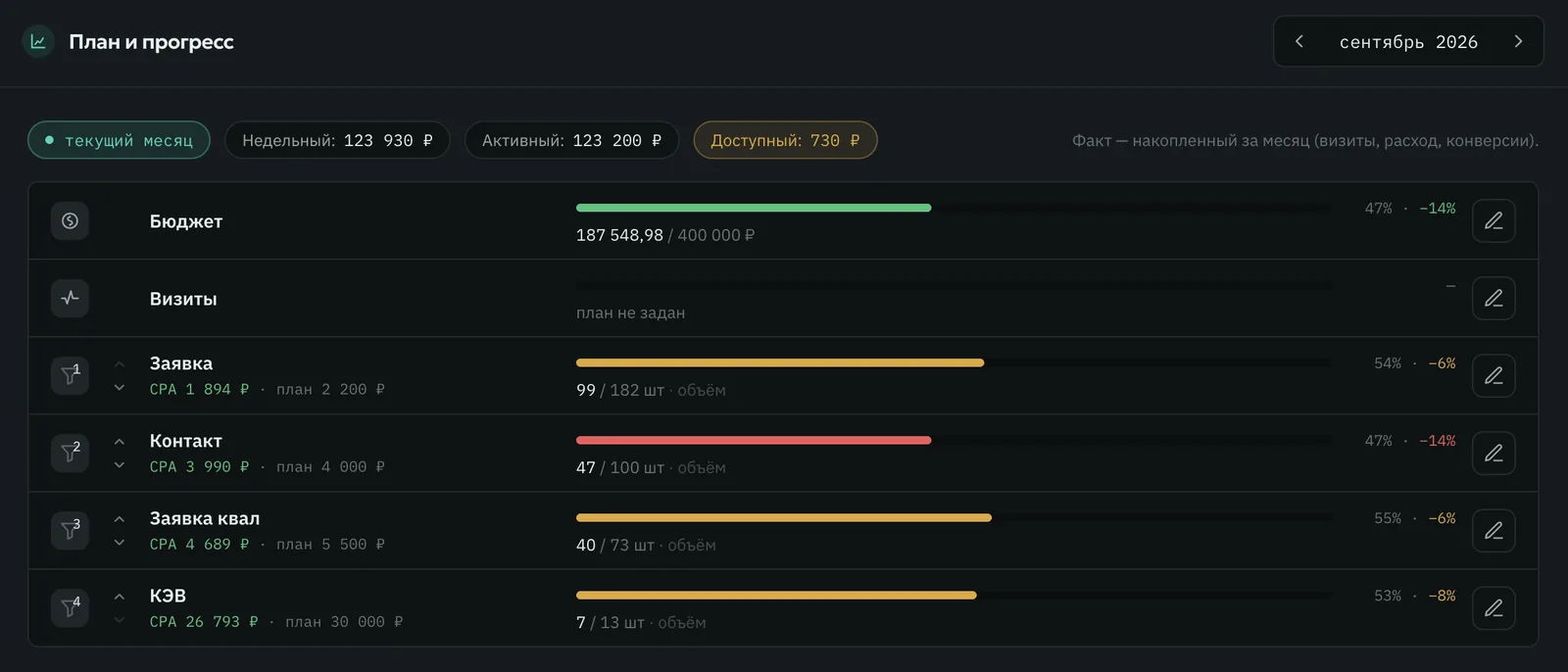Click the Визиты pulse icon
This screenshot has height=672, width=1568.
coord(70,298)
